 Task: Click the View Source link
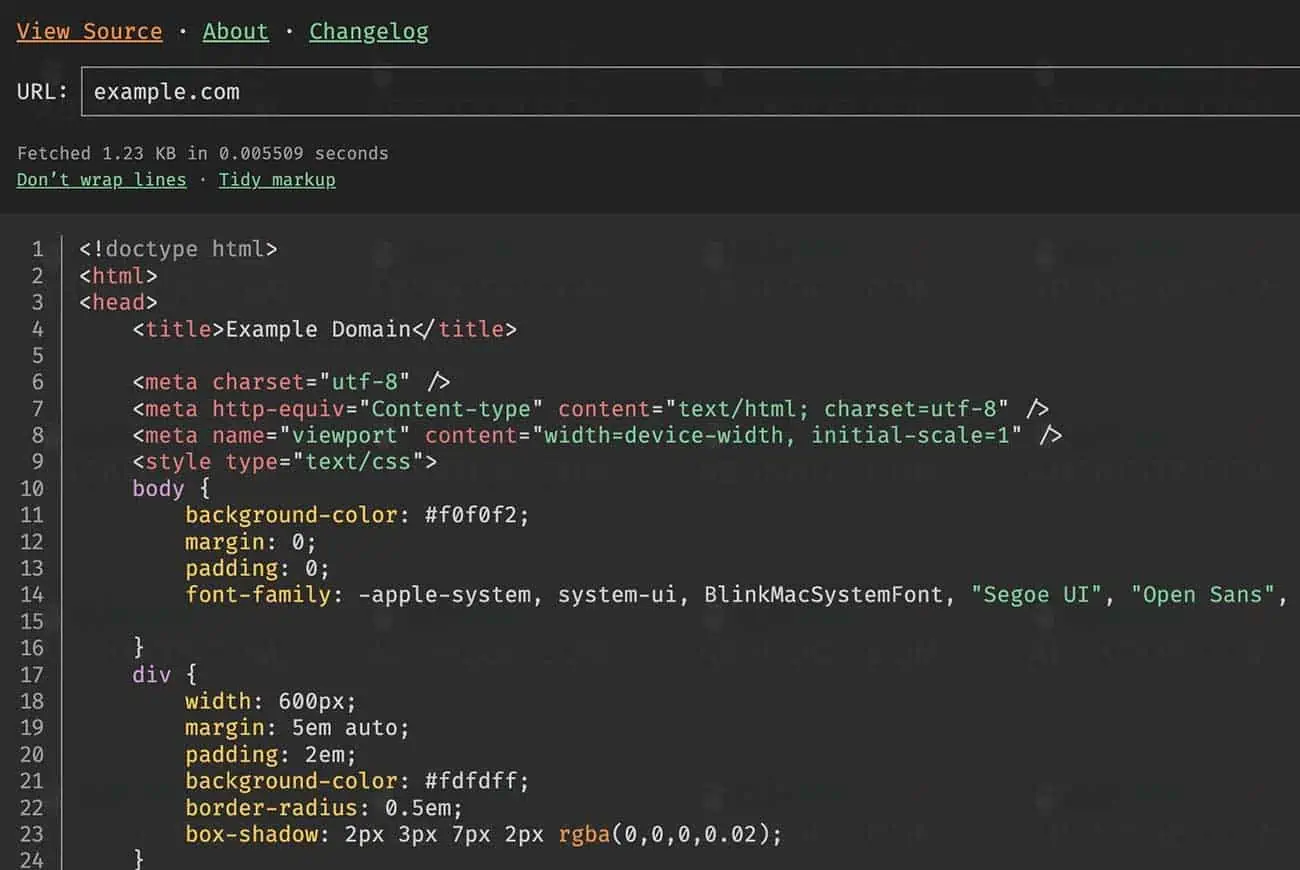click(x=89, y=31)
